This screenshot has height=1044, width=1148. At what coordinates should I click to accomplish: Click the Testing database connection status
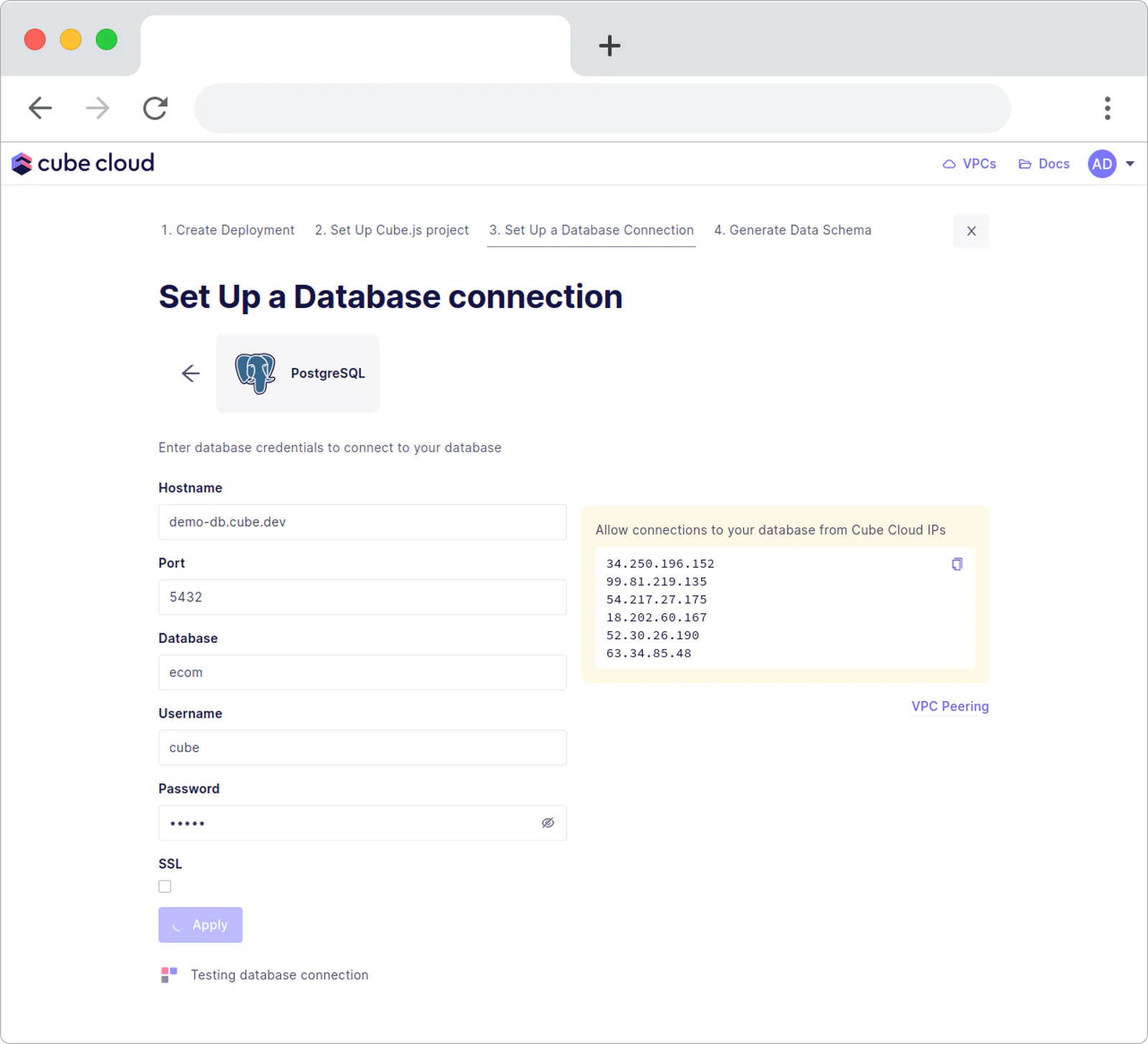[279, 975]
